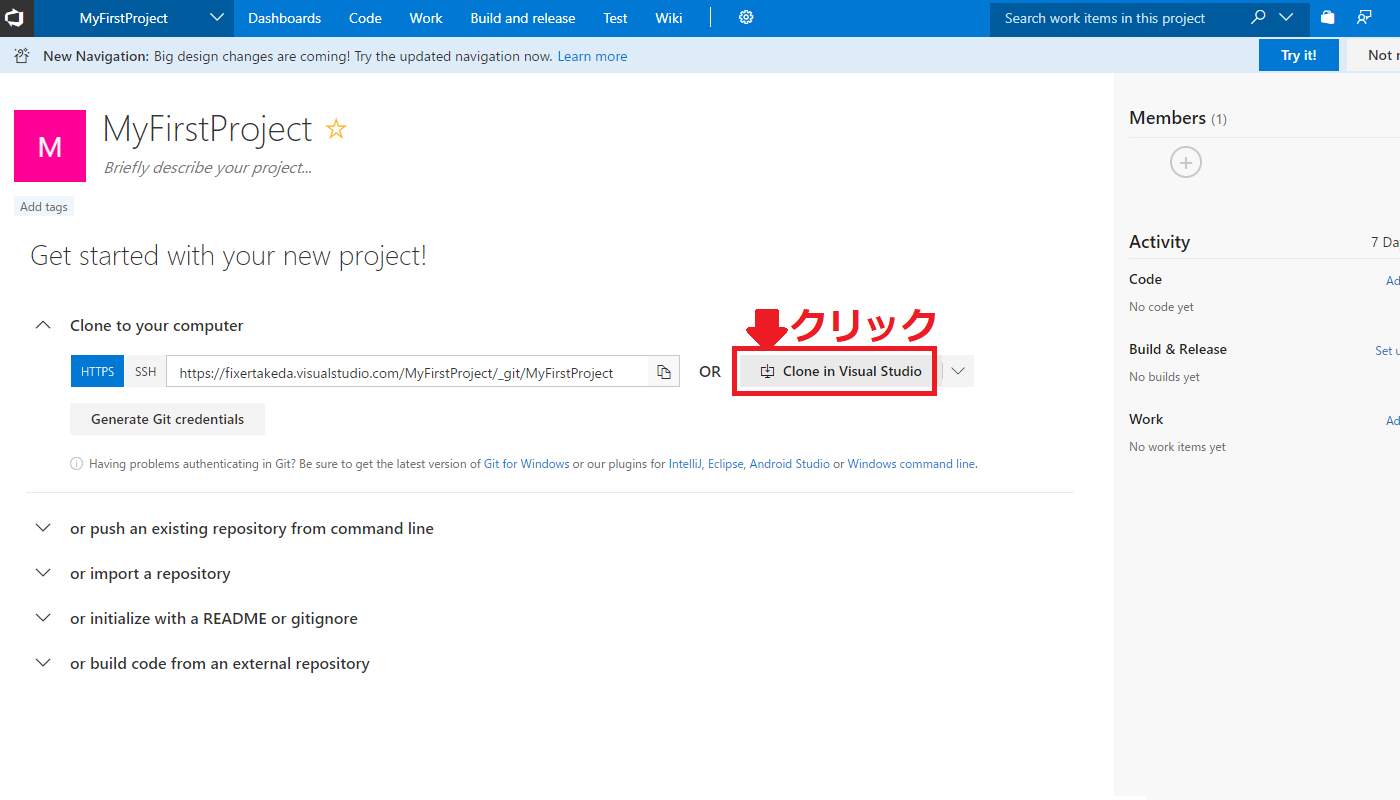Viewport: 1400px width, 800px height.
Task: Click Generate Git credentials
Action: [x=167, y=419]
